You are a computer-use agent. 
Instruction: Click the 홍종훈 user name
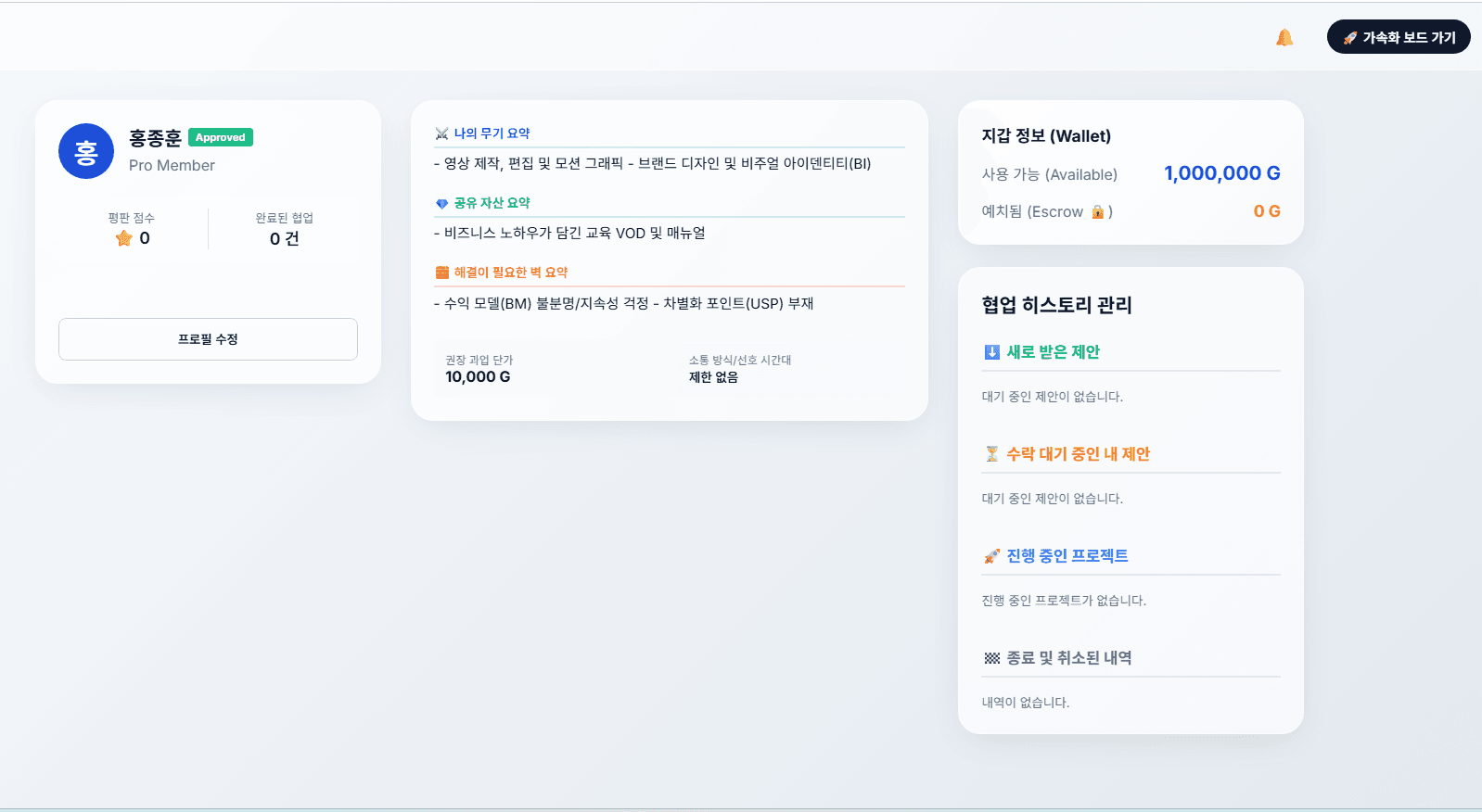[155, 138]
